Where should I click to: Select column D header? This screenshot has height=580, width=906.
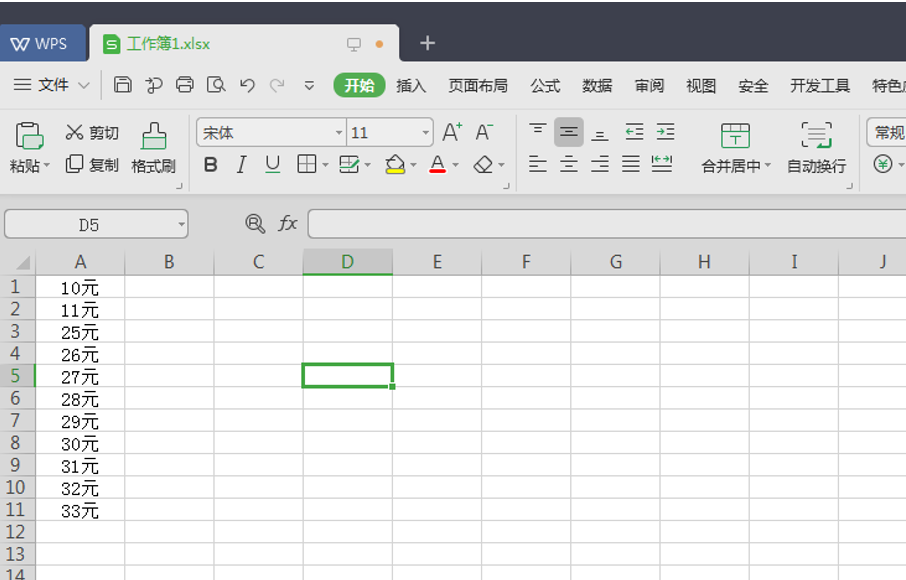click(x=347, y=262)
